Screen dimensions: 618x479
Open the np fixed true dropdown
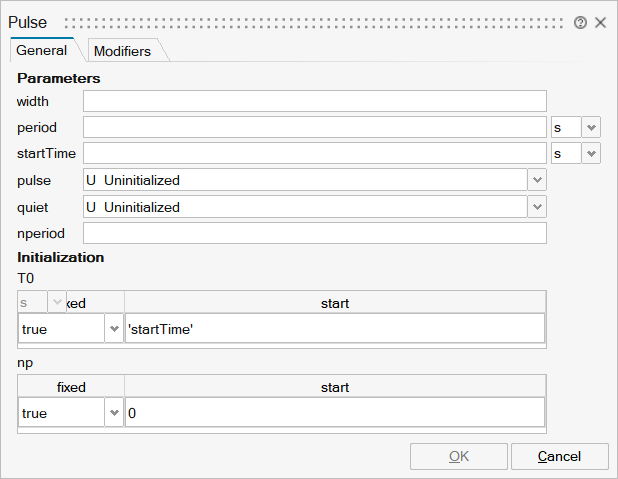coord(113,413)
